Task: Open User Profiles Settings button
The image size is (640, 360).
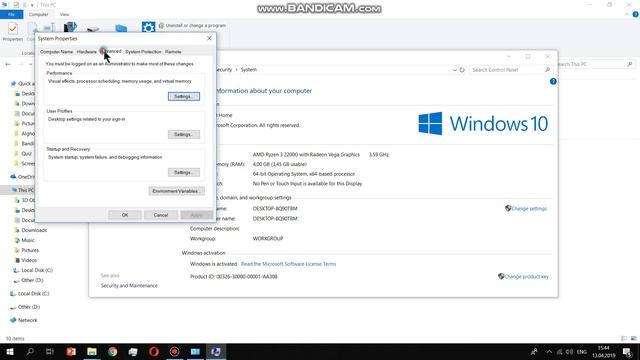Action: 184,134
